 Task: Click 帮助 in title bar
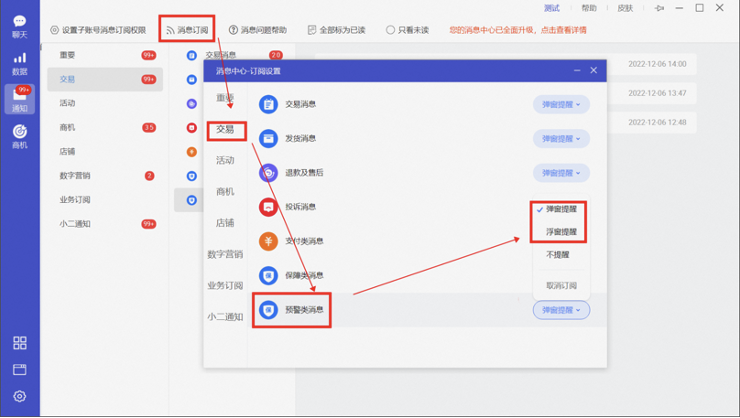(589, 8)
